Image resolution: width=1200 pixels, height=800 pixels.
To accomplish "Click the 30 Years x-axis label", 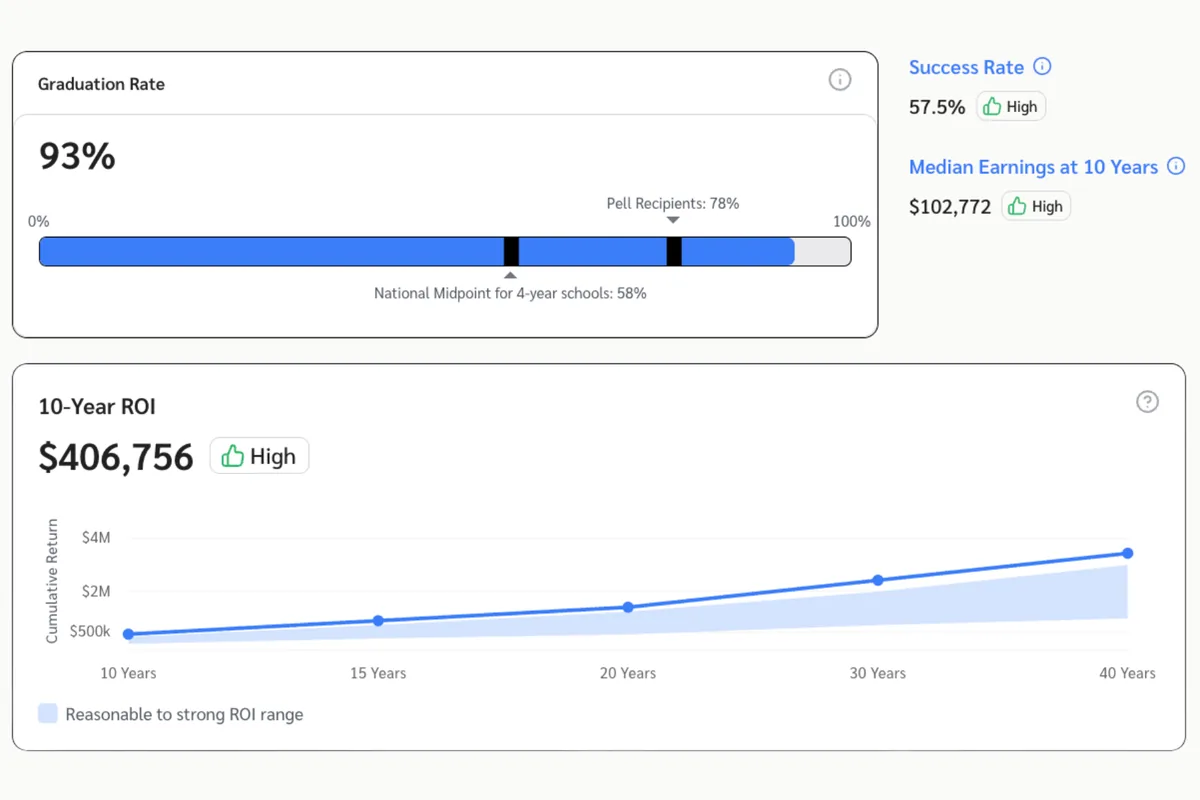I will tap(878, 673).
